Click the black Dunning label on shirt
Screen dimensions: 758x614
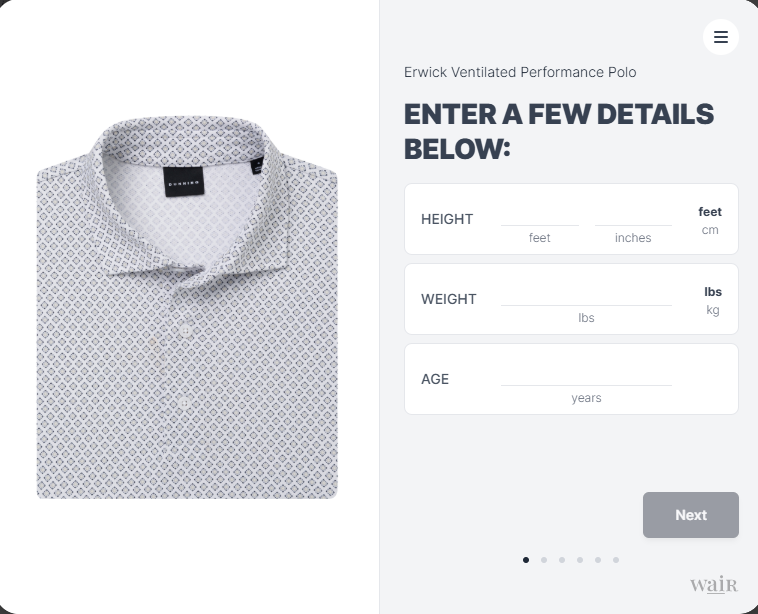[x=184, y=182]
